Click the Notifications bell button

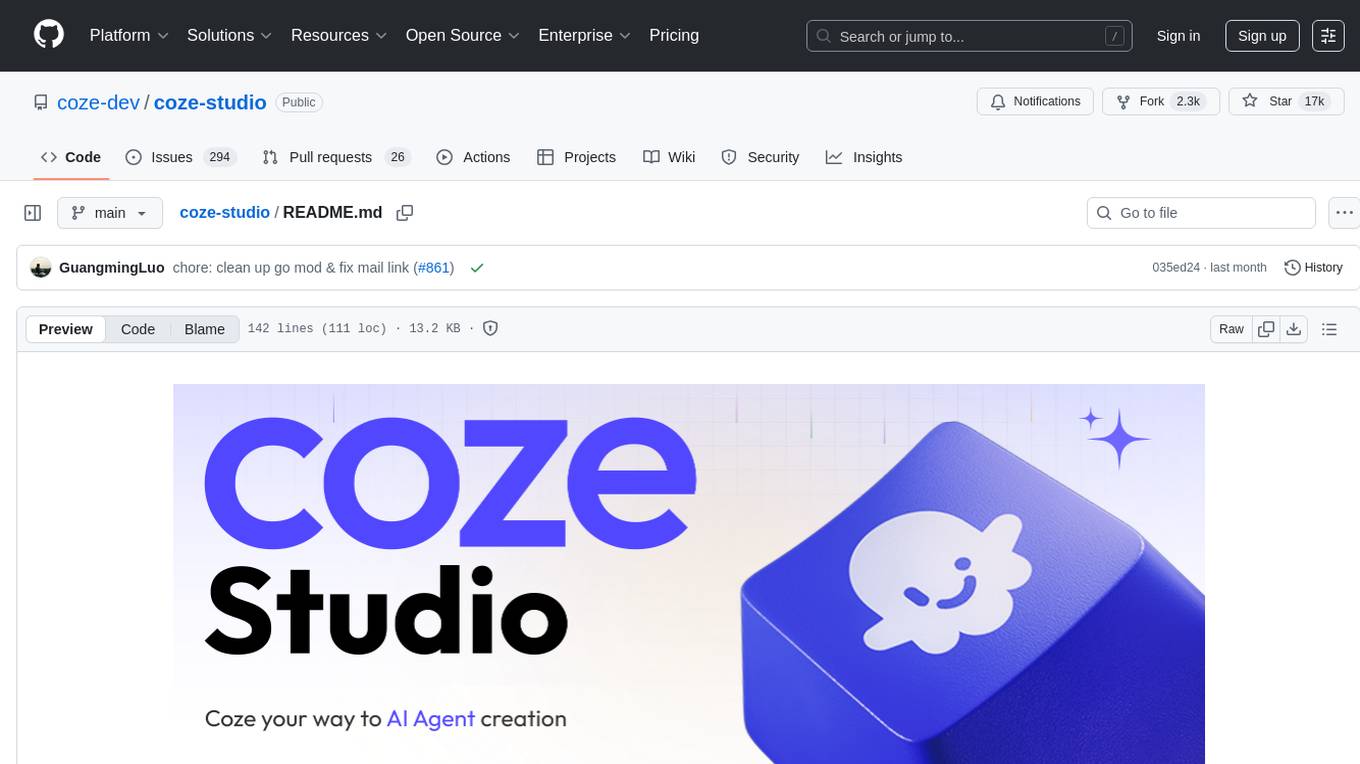[x=1035, y=102]
